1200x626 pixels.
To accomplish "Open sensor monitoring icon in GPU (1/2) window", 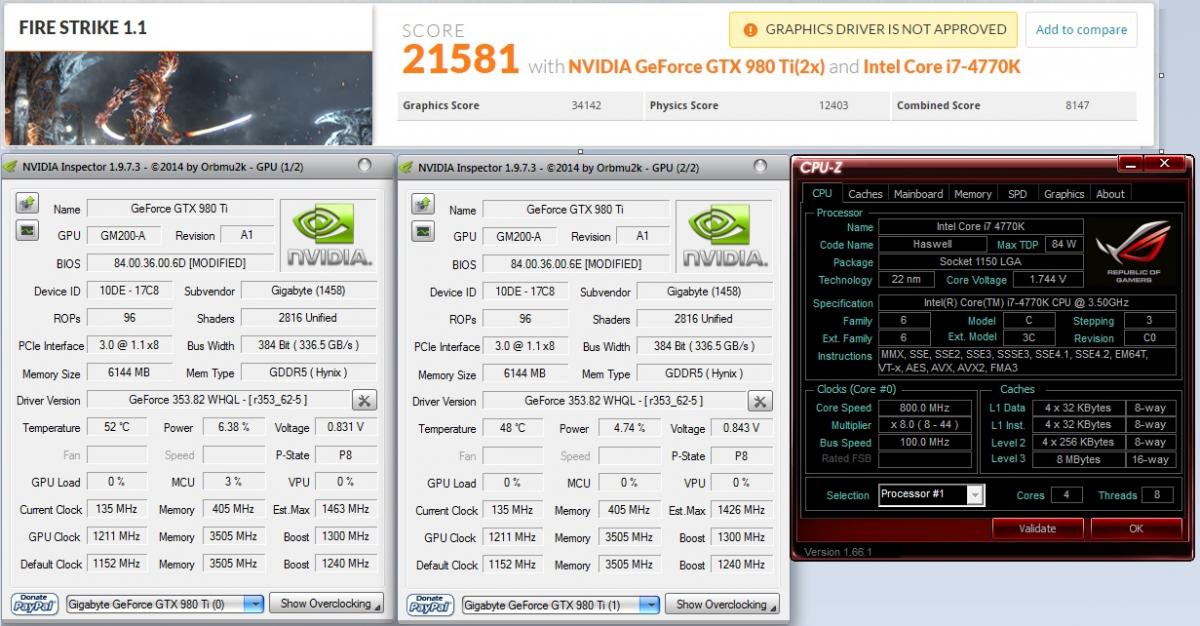I will coord(27,231).
